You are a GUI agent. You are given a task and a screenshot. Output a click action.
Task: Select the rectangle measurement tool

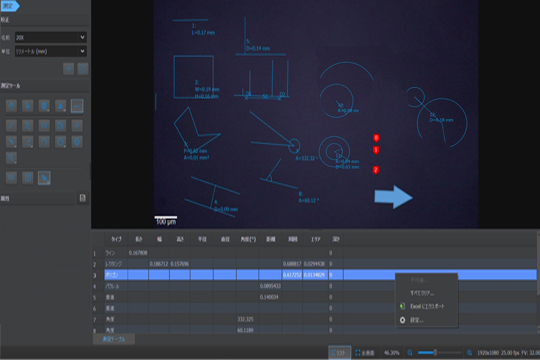click(44, 125)
